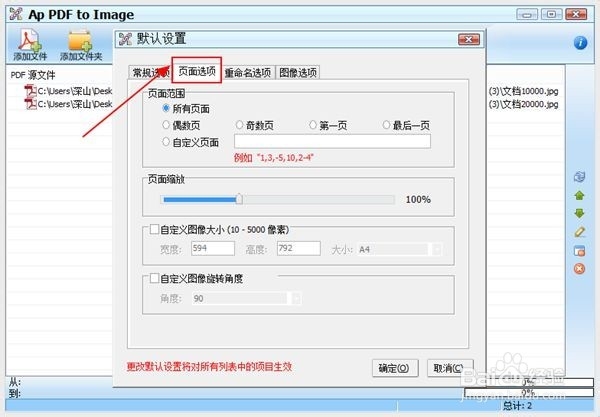
Task: Click the 页面缩放 slider handle
Action: pos(239,199)
